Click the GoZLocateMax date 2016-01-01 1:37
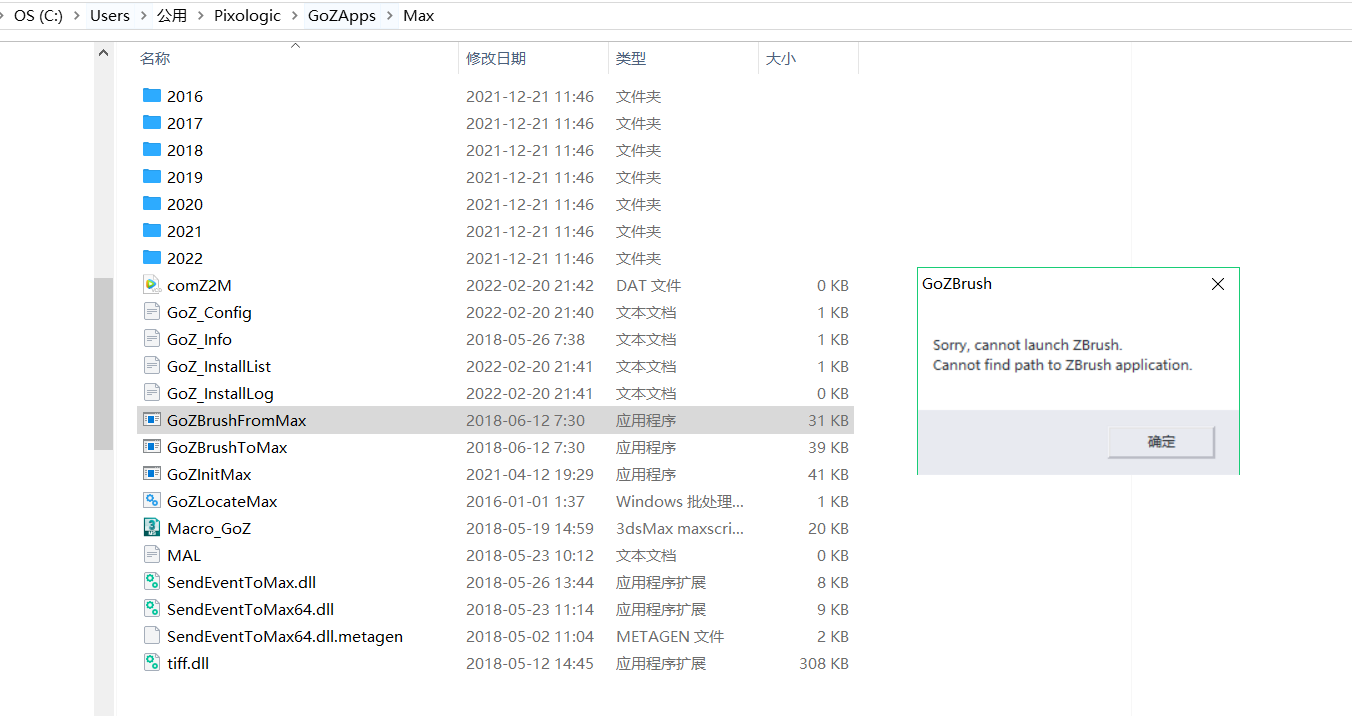1352x716 pixels. (526, 501)
